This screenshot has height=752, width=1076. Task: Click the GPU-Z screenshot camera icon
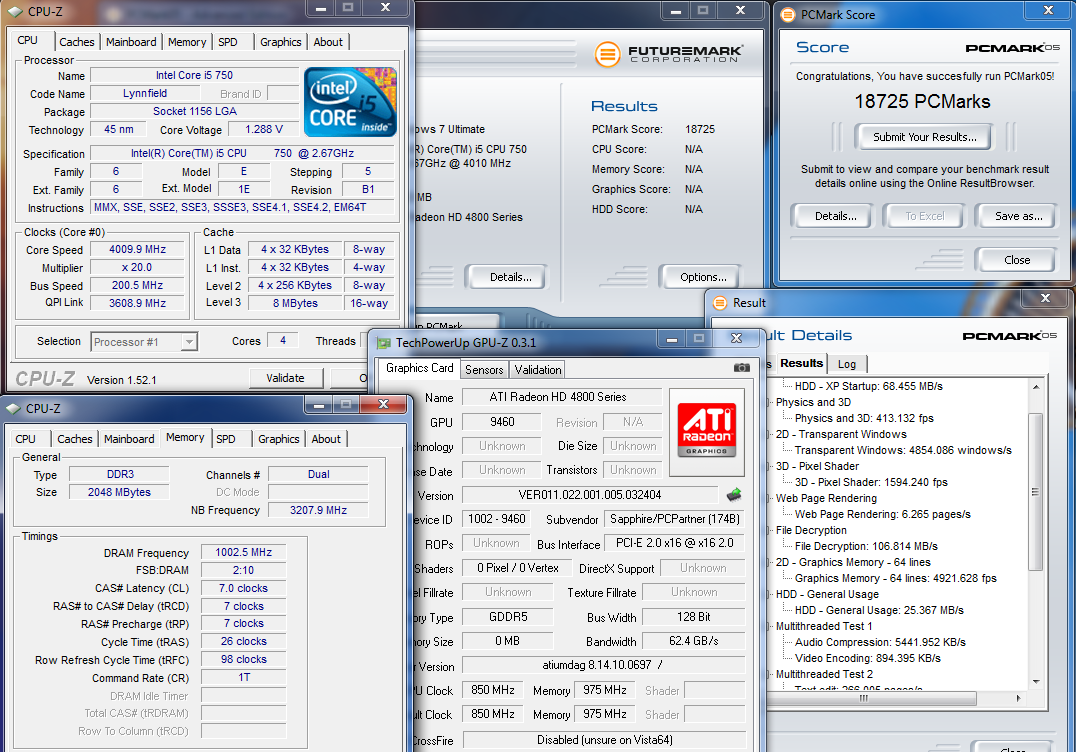point(741,368)
